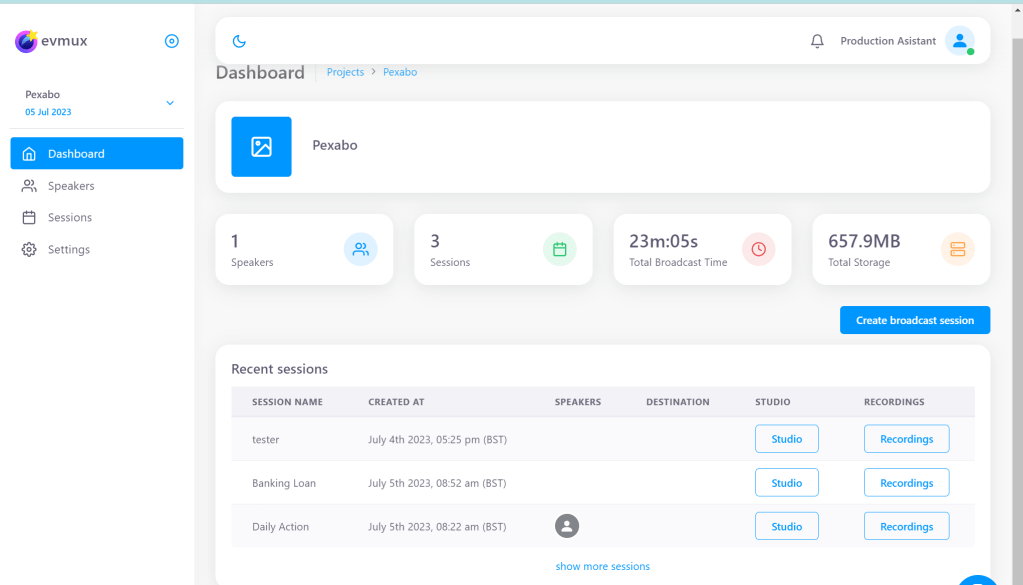Toggle dark mode moon icon
Image resolution: width=1023 pixels, height=585 pixels.
(x=239, y=41)
